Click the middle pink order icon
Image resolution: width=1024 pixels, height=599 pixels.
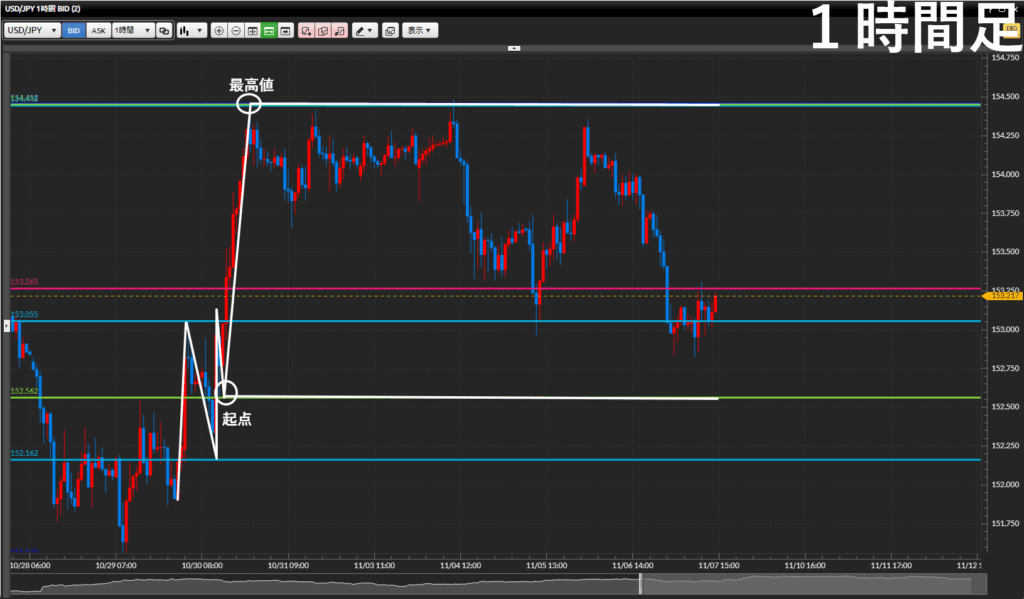(x=323, y=31)
